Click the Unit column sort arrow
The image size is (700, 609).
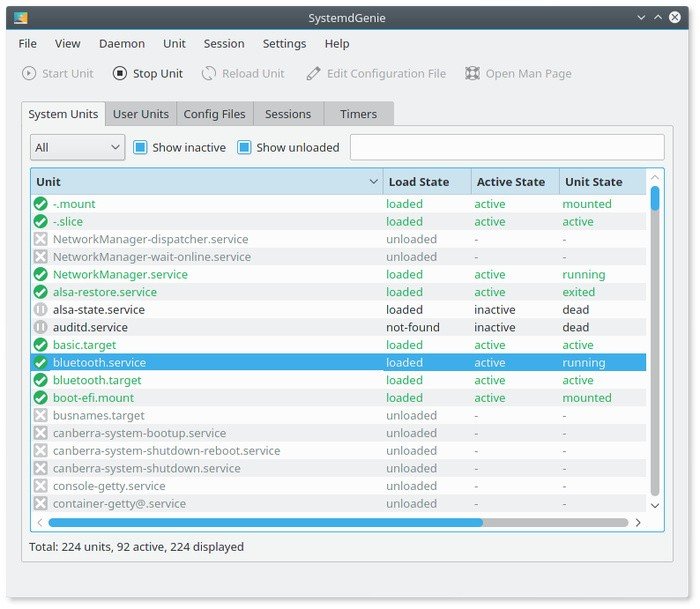(374, 182)
